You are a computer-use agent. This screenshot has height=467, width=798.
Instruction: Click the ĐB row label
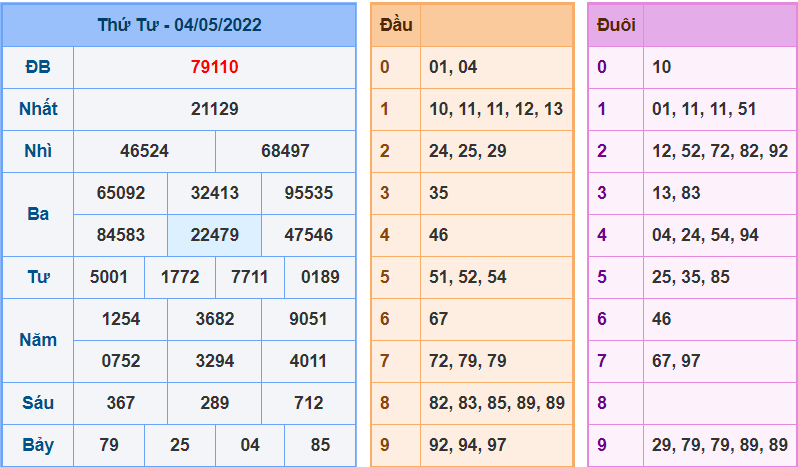(x=38, y=67)
